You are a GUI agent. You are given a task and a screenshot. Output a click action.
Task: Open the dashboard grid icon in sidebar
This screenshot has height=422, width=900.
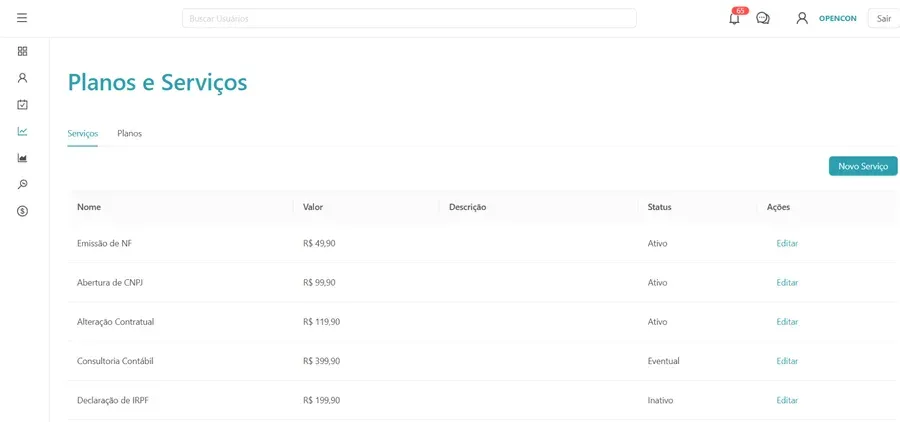click(22, 51)
